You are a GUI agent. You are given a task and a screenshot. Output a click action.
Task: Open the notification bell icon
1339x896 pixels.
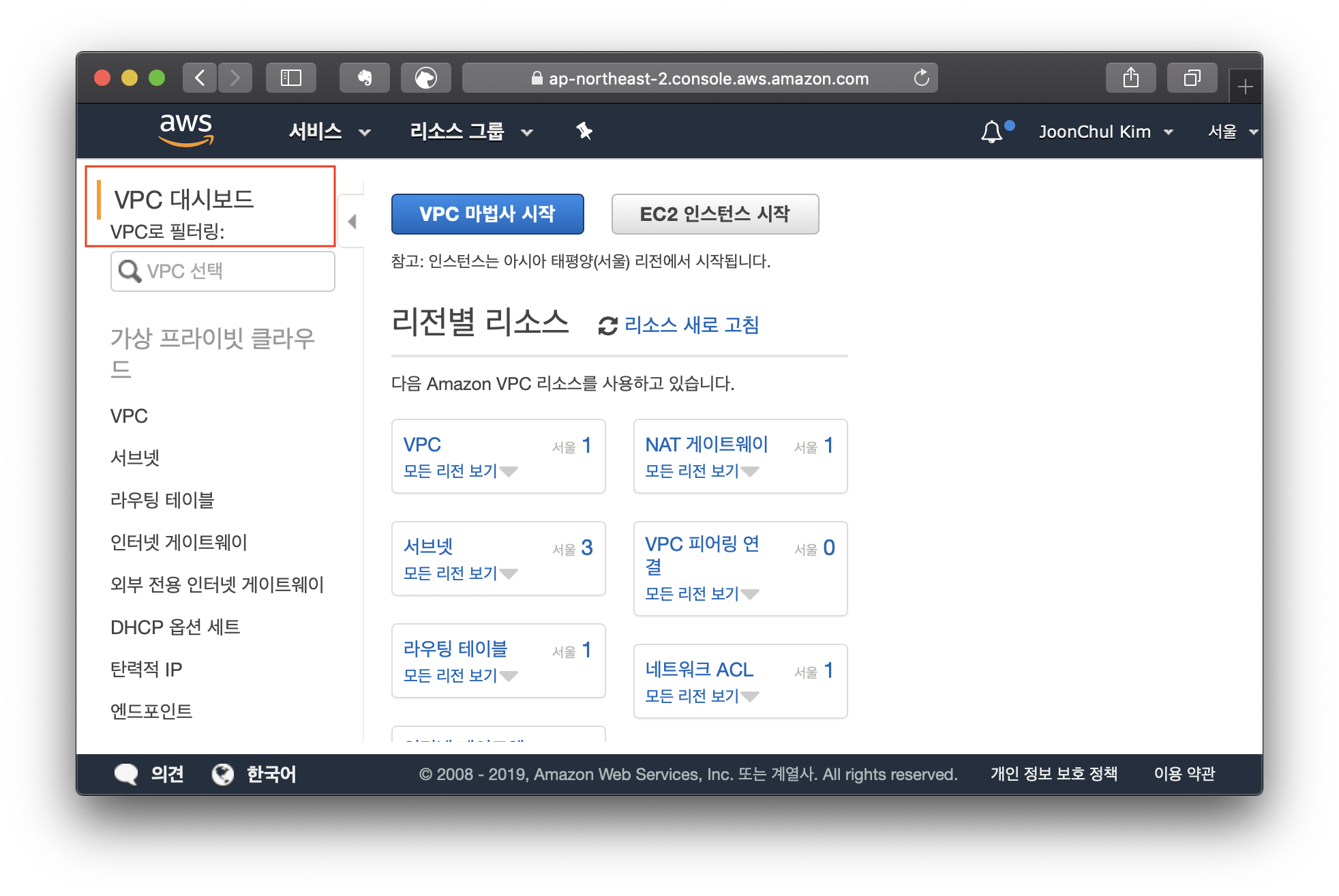click(x=992, y=132)
